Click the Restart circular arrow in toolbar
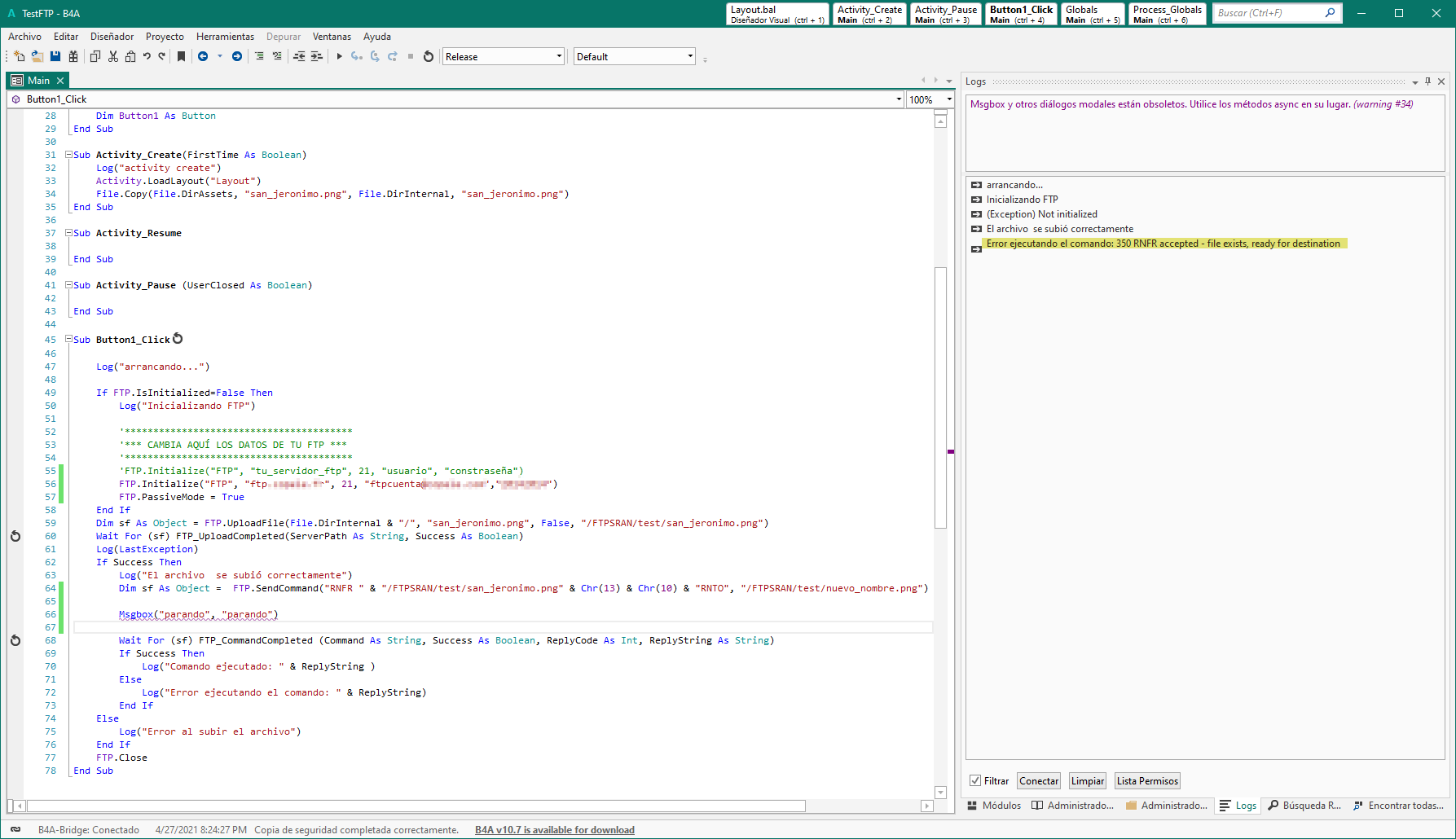The image size is (1456, 839). [x=429, y=56]
